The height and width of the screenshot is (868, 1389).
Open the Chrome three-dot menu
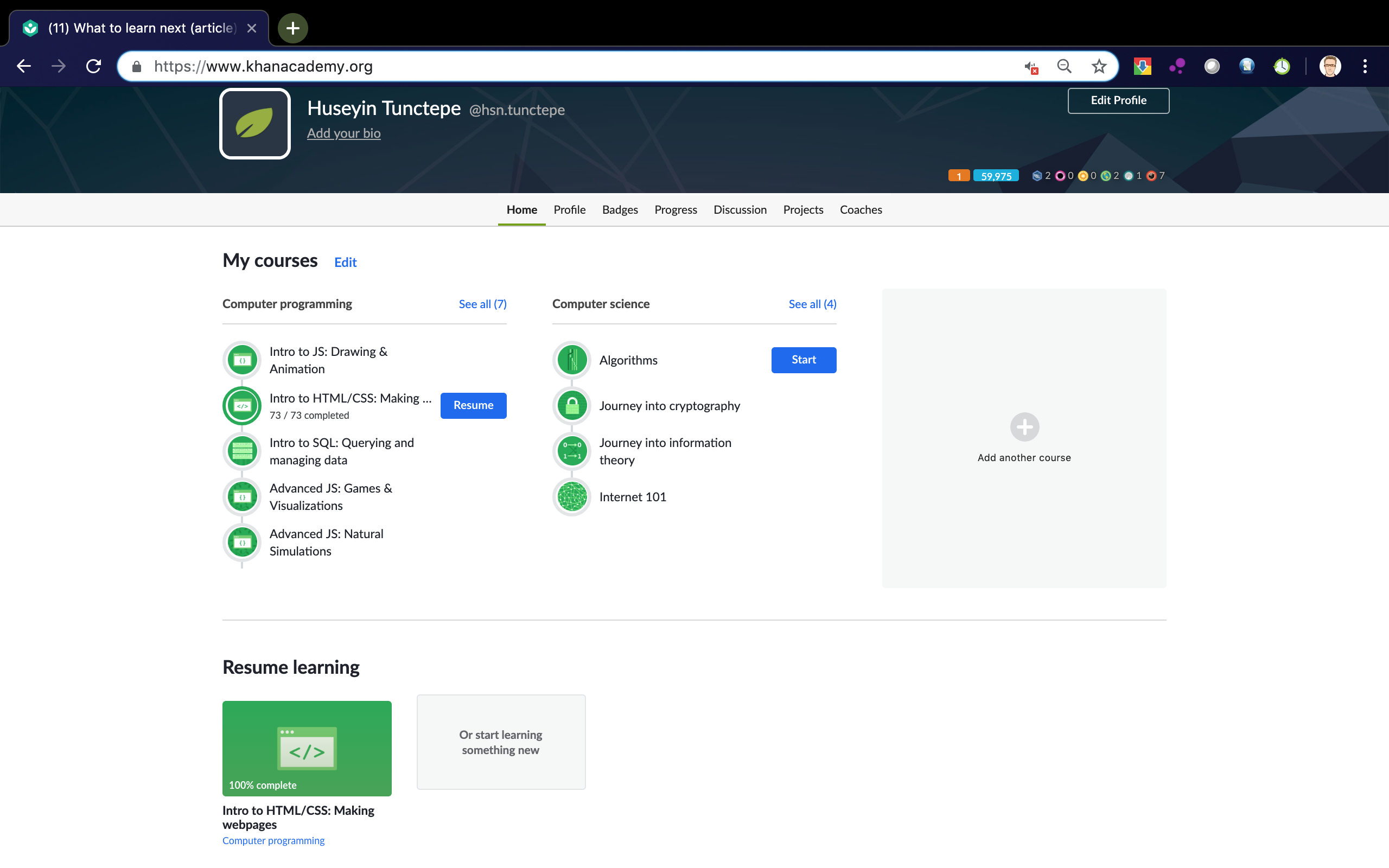point(1365,67)
